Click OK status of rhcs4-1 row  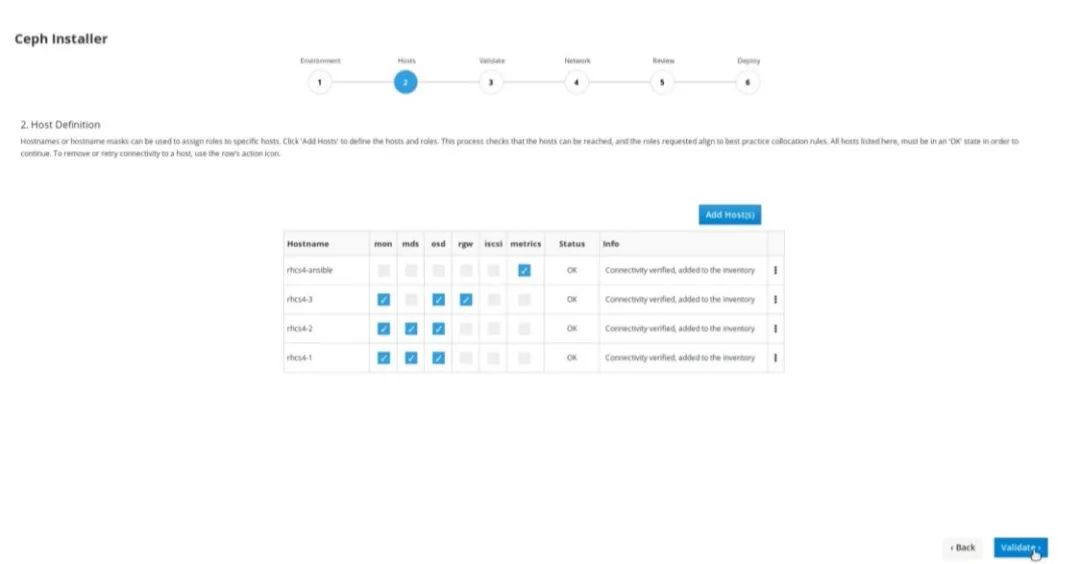tap(572, 358)
